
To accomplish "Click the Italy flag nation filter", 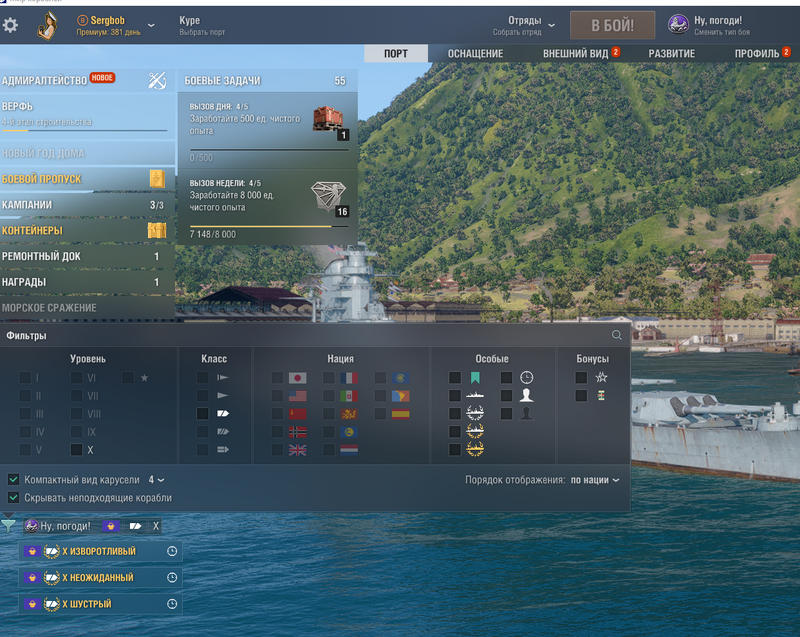I will [349, 396].
